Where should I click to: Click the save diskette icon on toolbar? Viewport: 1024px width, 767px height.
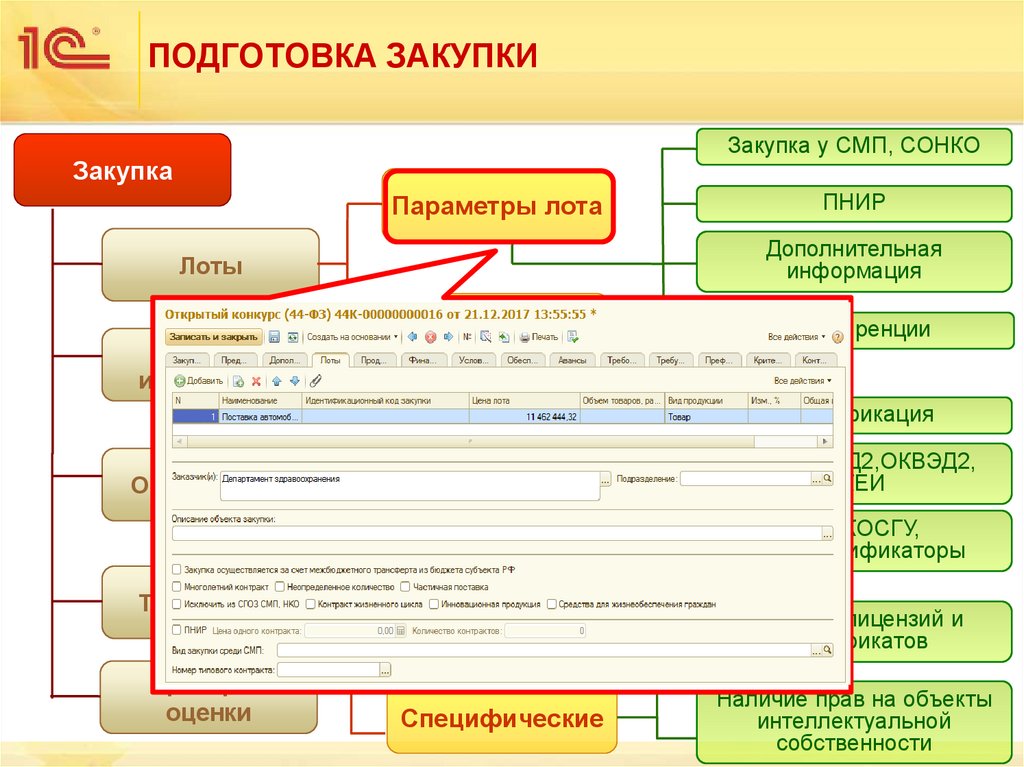pos(273,336)
